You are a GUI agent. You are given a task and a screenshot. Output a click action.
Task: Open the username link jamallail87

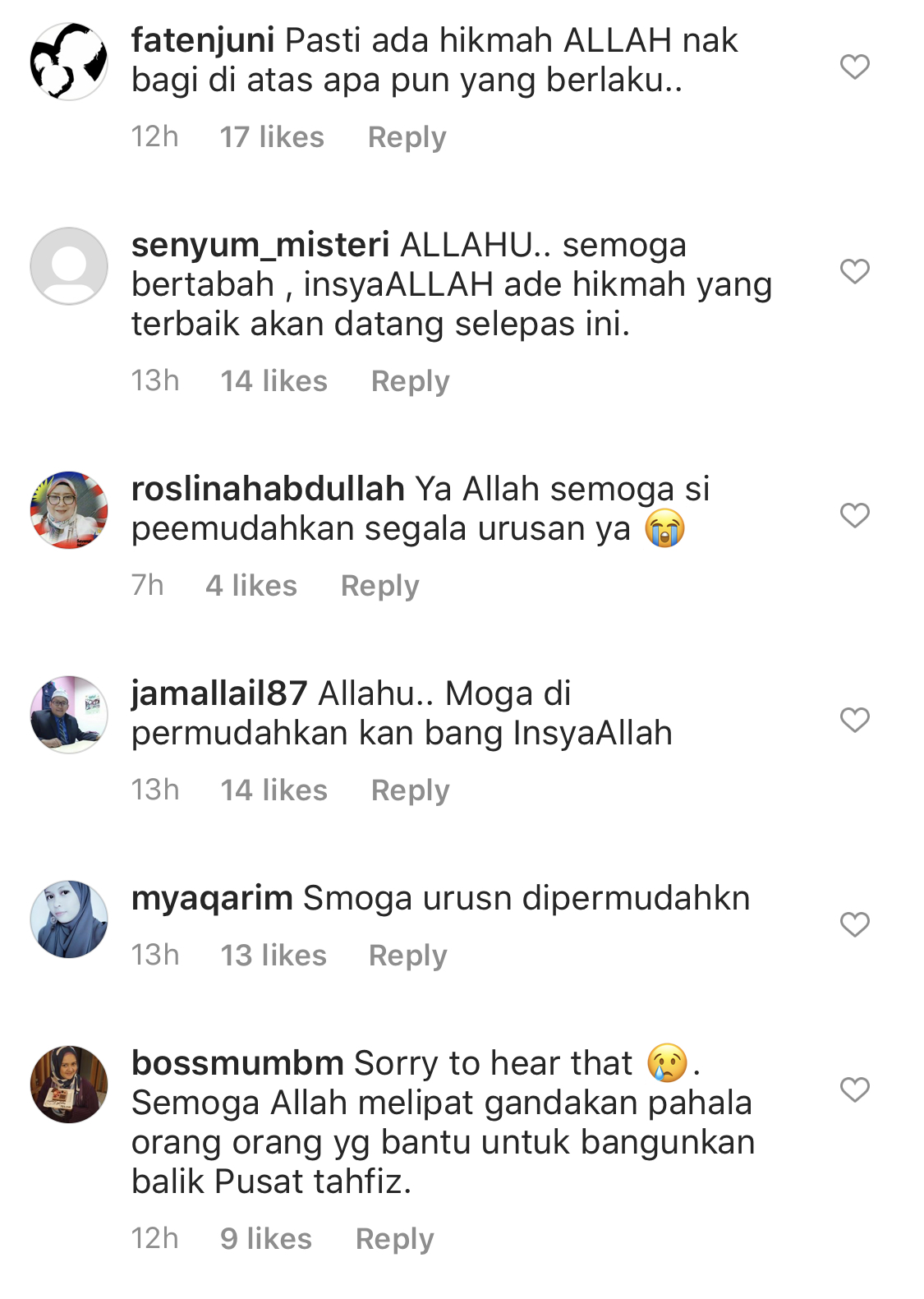[x=219, y=694]
